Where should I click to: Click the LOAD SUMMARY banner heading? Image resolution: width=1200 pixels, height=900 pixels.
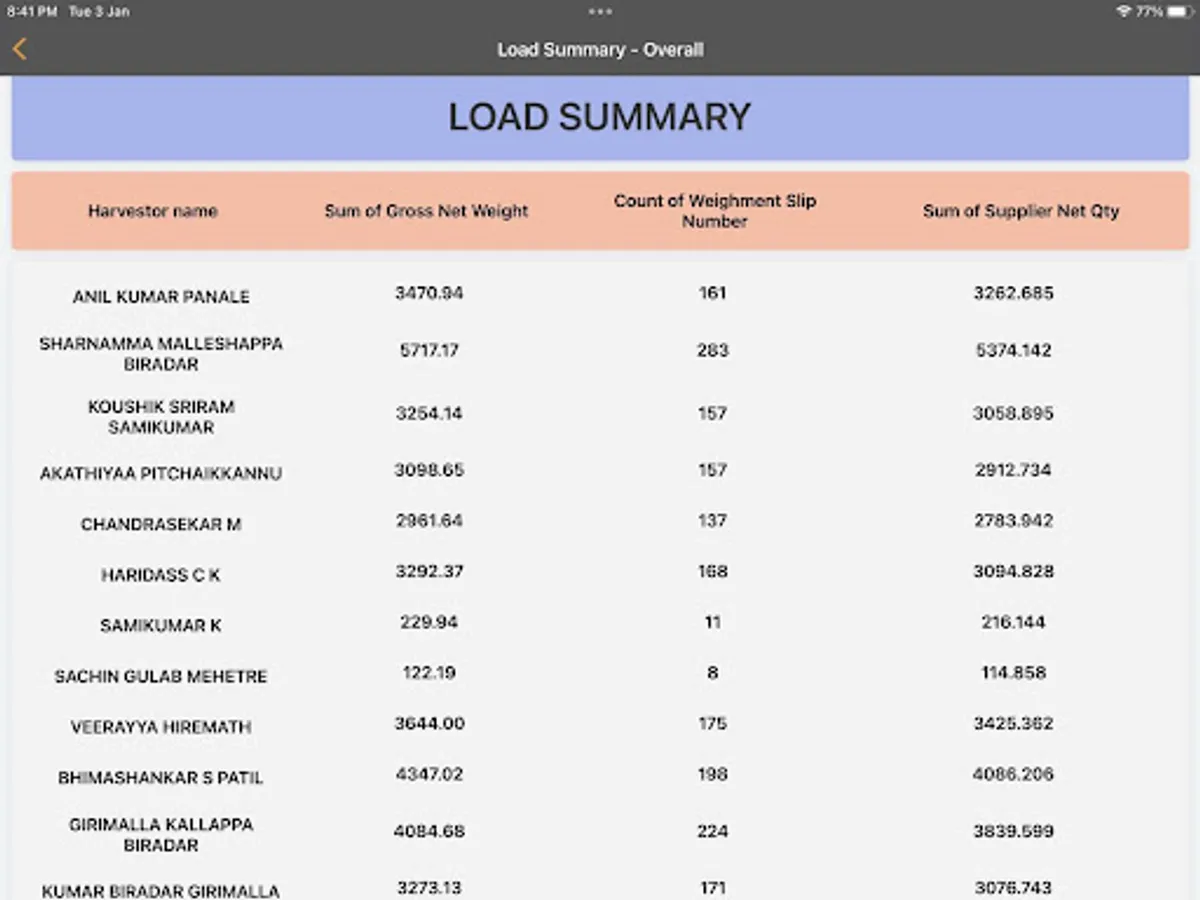tap(599, 117)
